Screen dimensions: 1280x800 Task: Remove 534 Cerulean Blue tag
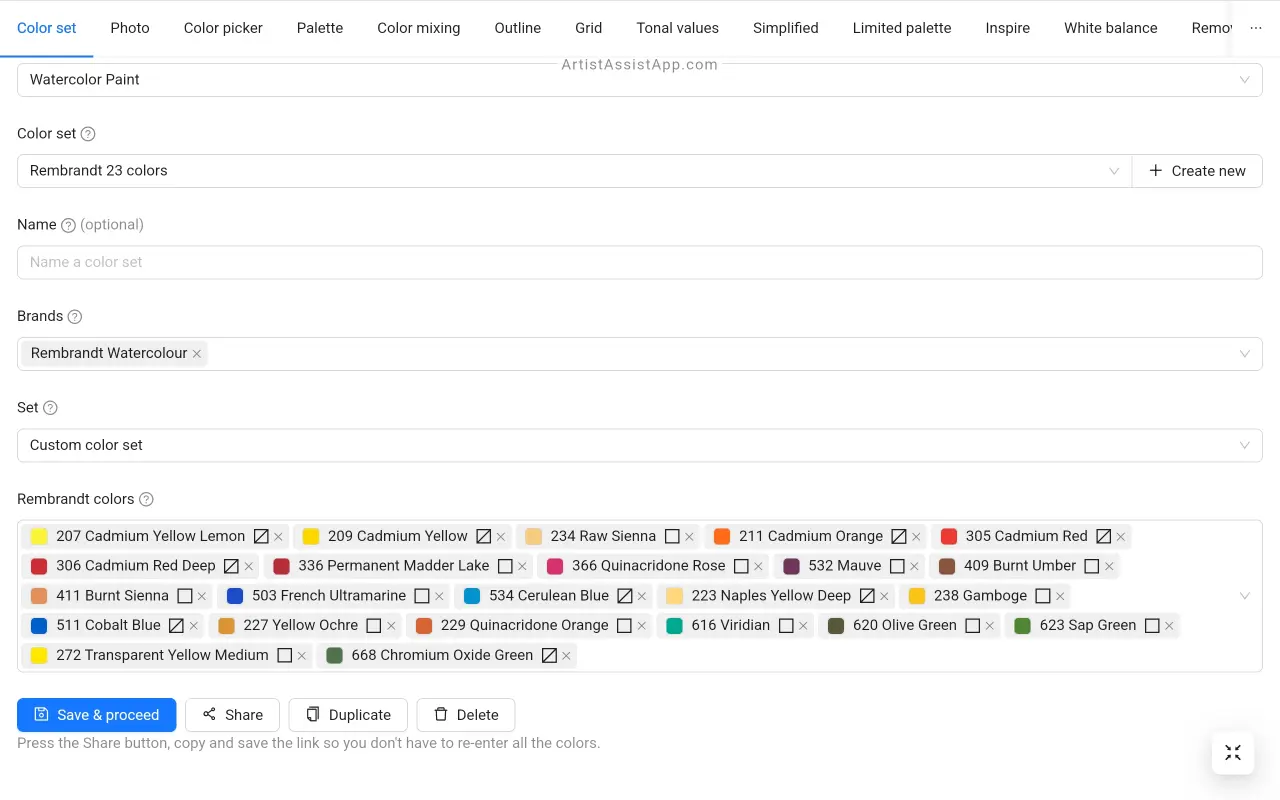point(642,596)
